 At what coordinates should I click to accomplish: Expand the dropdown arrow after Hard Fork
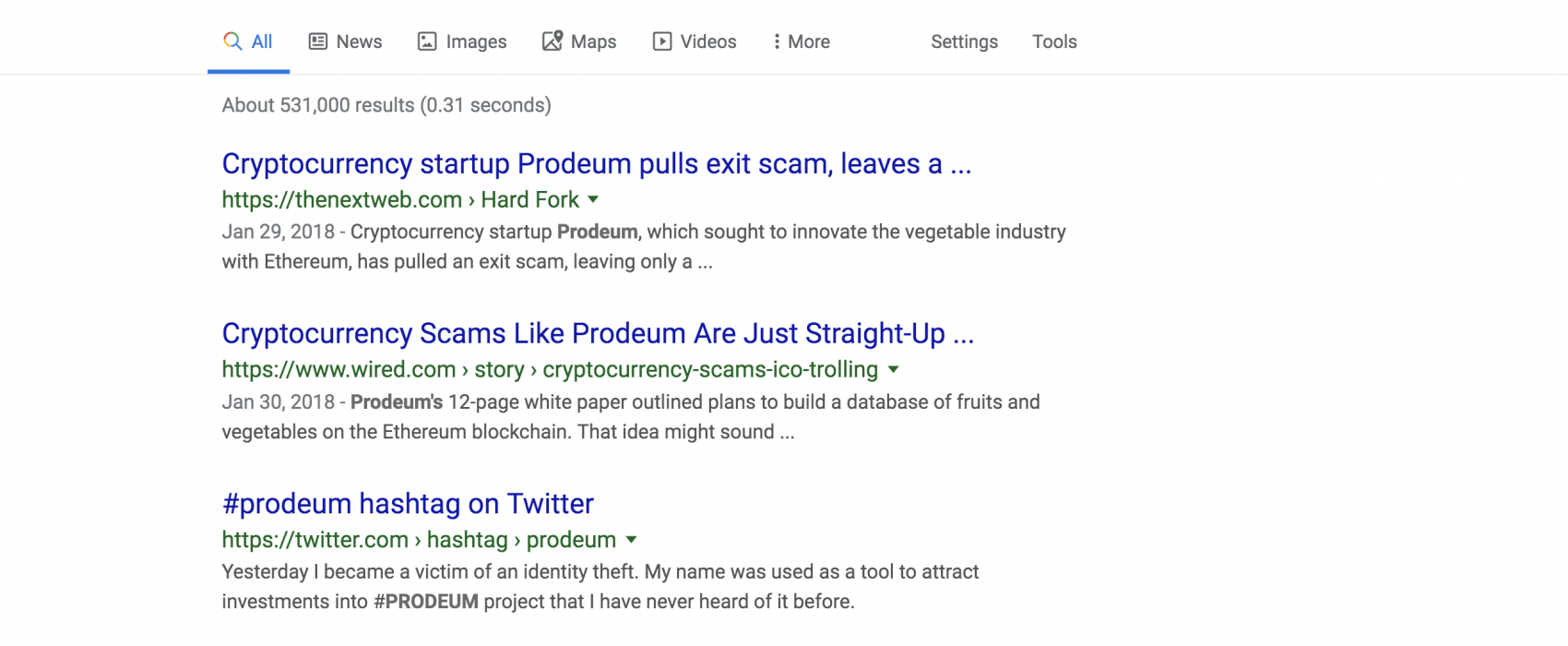pos(593,199)
